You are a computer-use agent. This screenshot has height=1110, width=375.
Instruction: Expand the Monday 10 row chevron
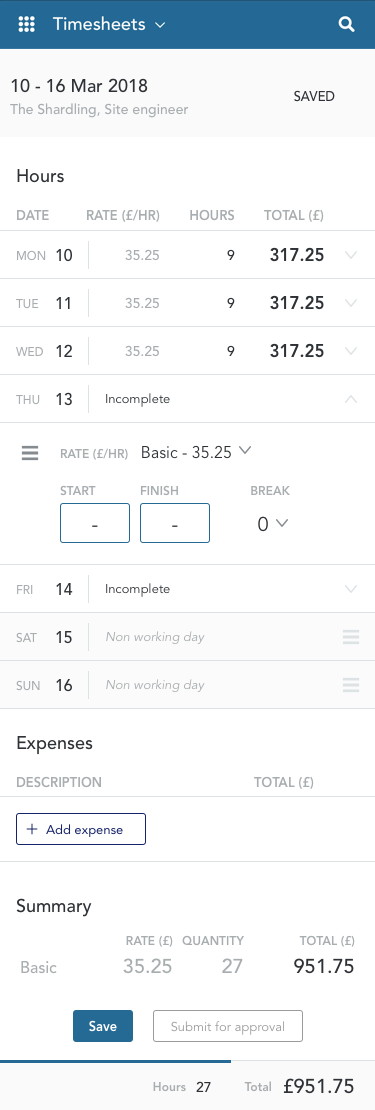(350, 255)
